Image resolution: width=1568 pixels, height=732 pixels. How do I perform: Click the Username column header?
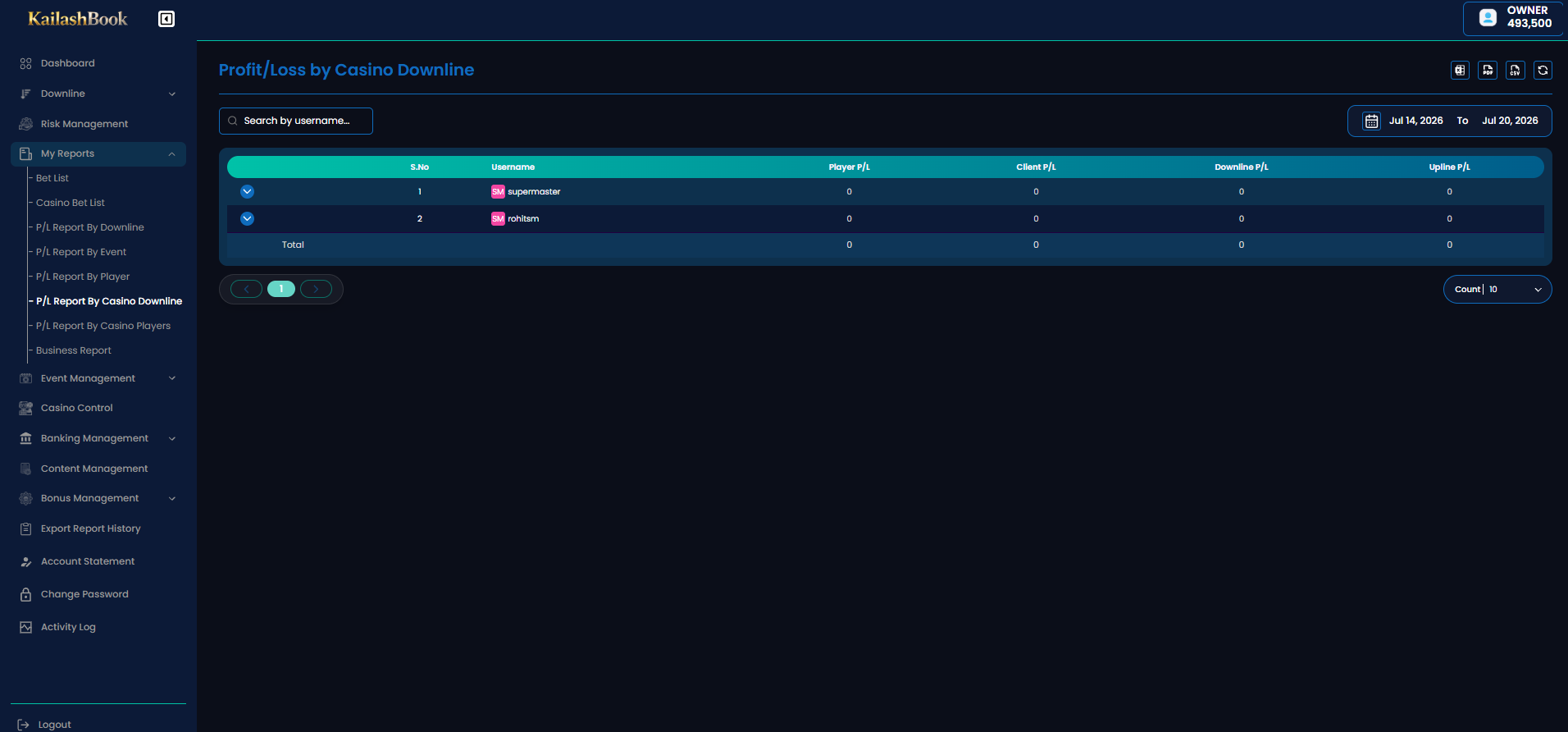(x=513, y=167)
